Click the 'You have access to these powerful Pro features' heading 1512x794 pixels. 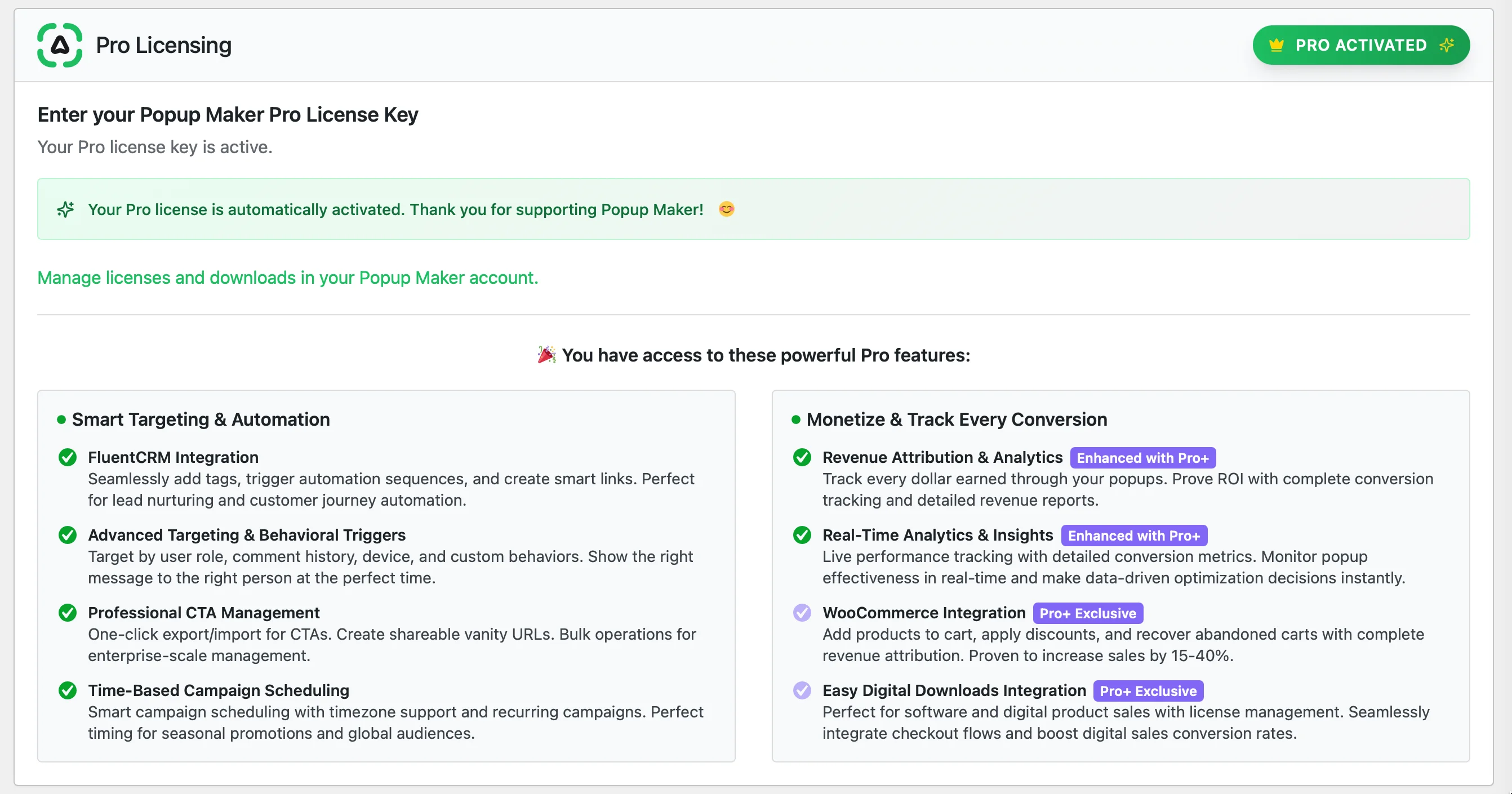(766, 355)
